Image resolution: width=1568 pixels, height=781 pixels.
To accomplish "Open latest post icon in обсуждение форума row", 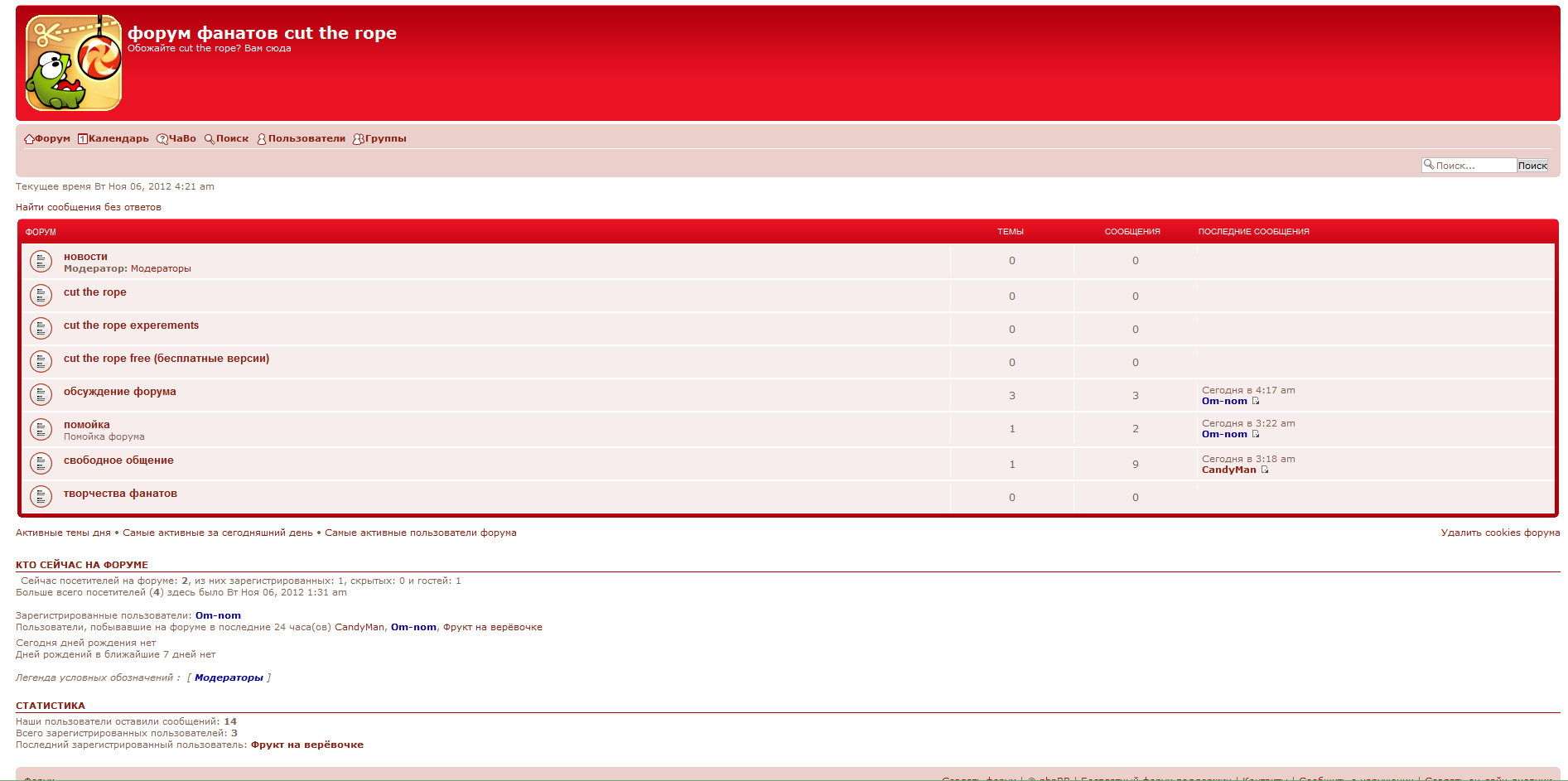I will point(1256,401).
